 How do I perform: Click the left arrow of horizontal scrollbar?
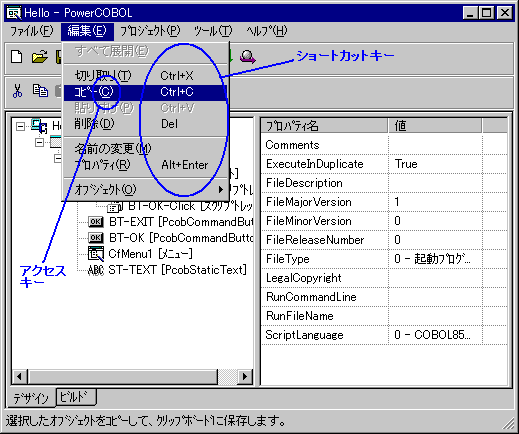pyautogui.click(x=19, y=377)
